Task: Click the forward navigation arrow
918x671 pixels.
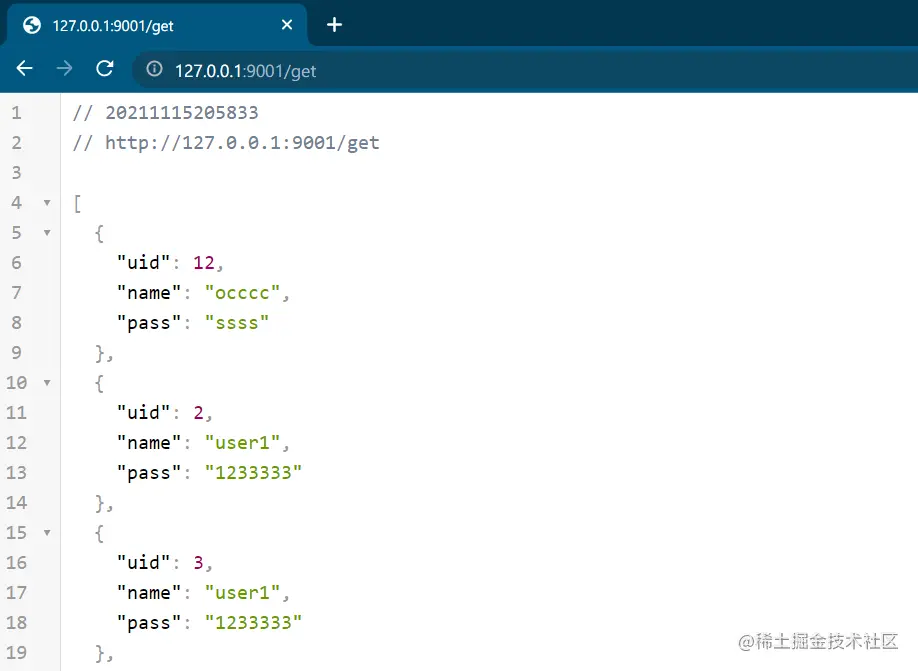Action: pos(64,69)
